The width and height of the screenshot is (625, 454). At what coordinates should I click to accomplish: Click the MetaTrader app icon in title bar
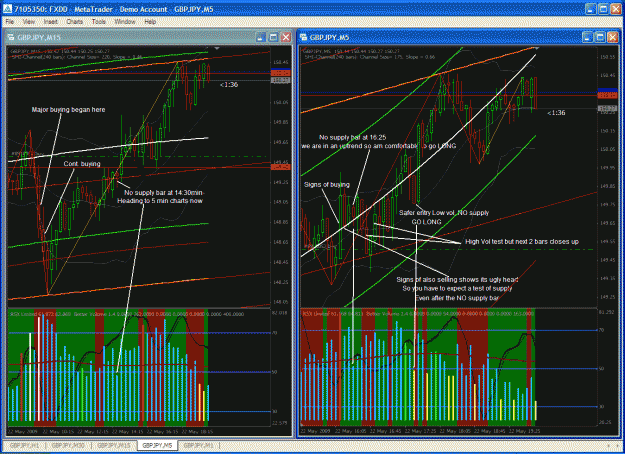coord(7,9)
